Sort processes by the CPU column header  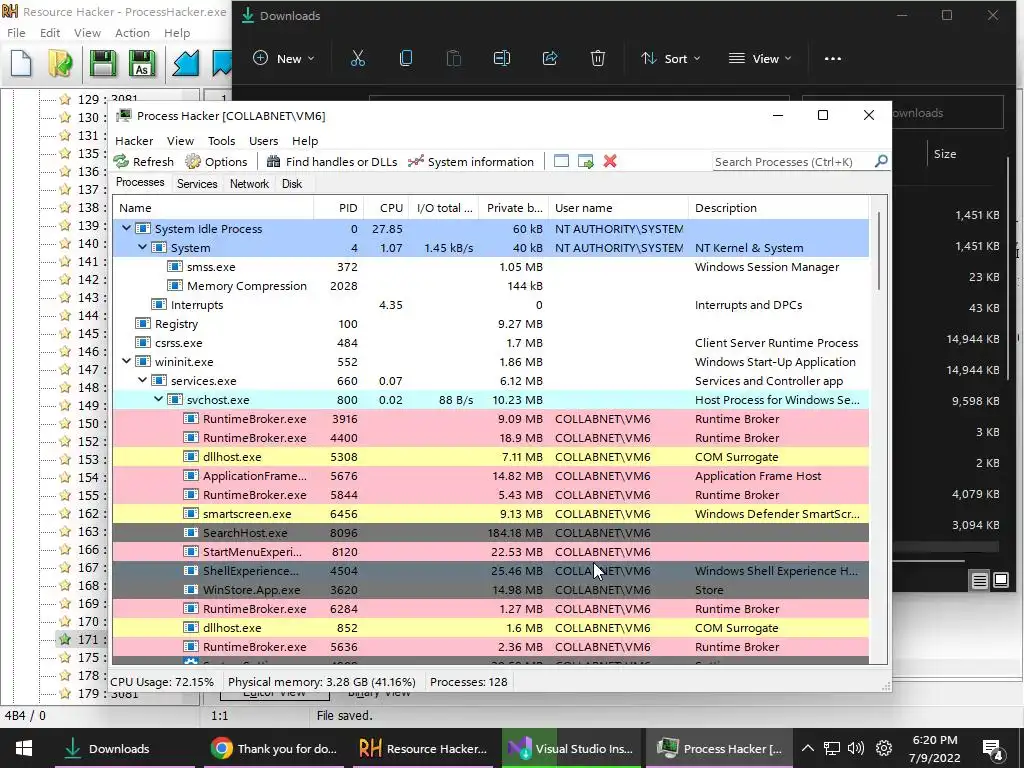(386, 208)
